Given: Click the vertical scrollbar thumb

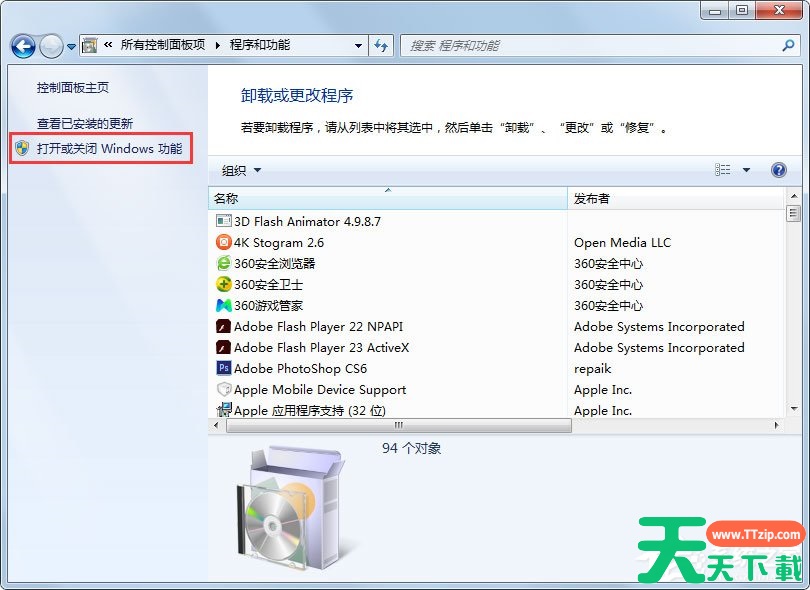Looking at the screenshot, I should click(x=793, y=213).
